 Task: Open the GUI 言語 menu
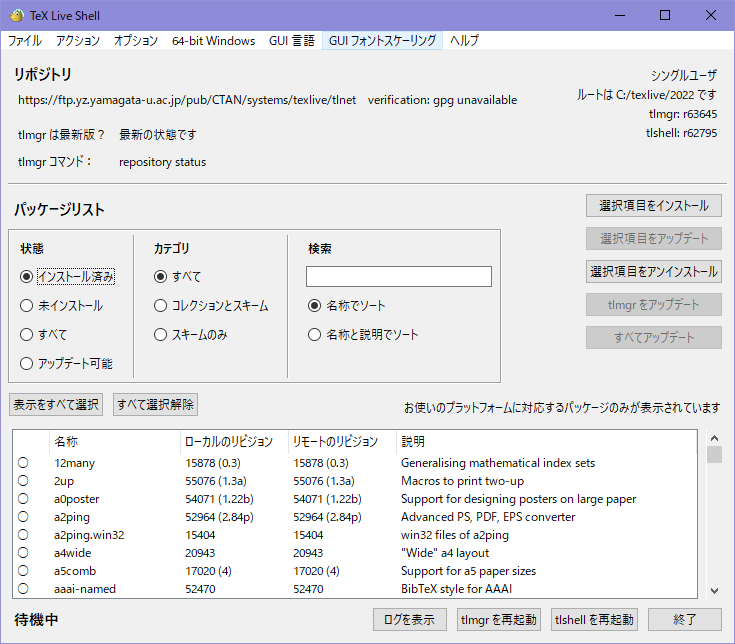pyautogui.click(x=292, y=41)
